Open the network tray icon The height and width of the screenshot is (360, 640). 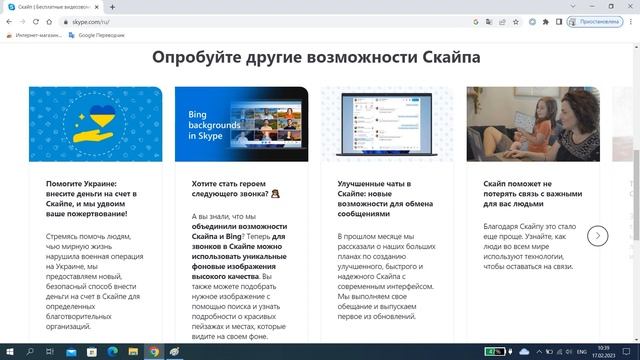[559, 351]
